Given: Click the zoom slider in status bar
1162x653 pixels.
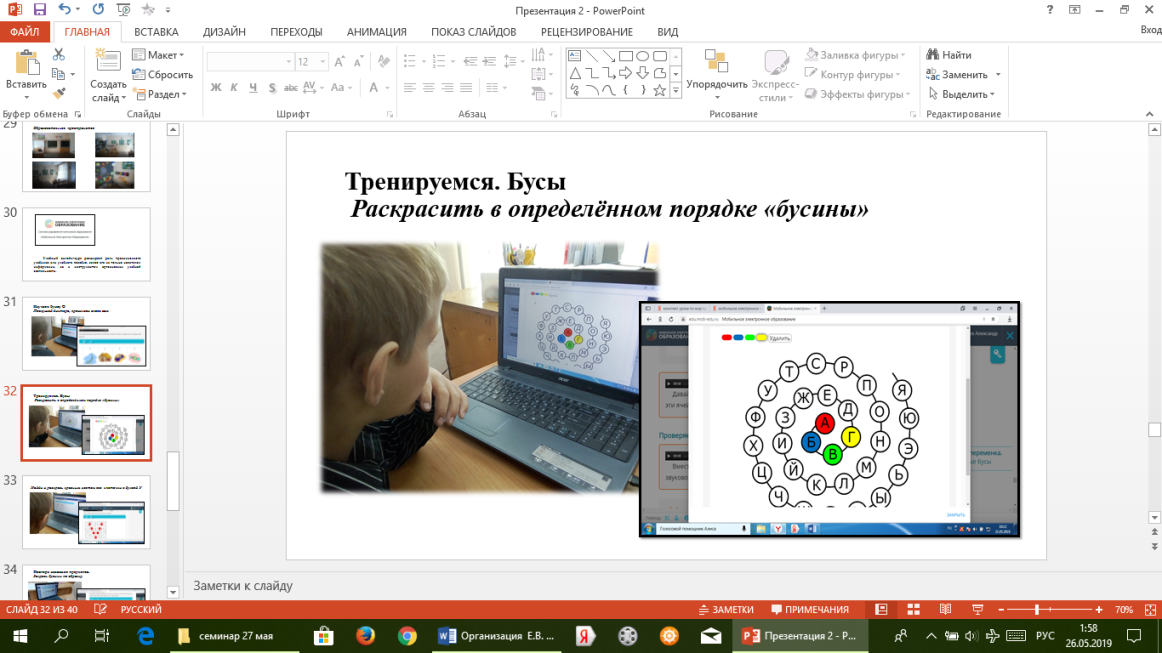Looking at the screenshot, I should (1037, 609).
